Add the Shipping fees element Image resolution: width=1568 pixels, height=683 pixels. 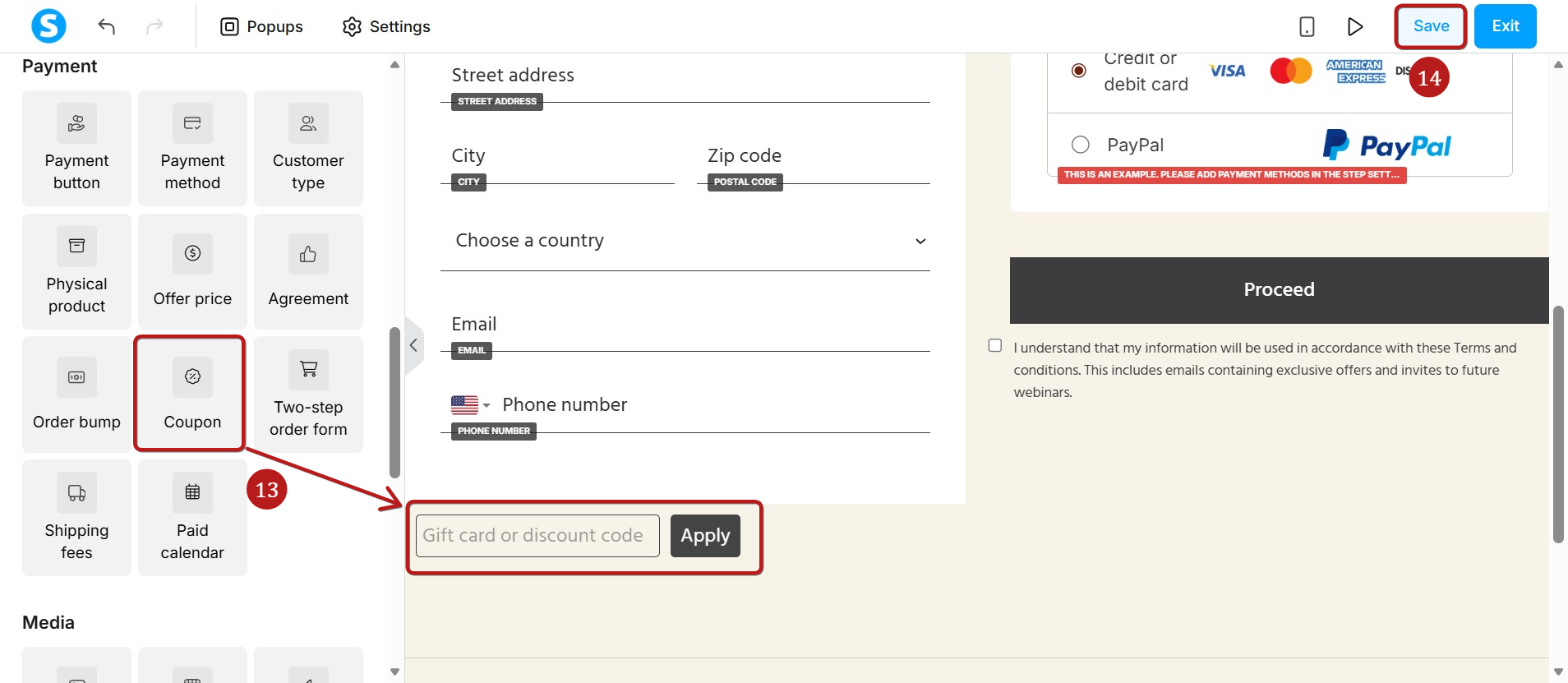pos(76,518)
